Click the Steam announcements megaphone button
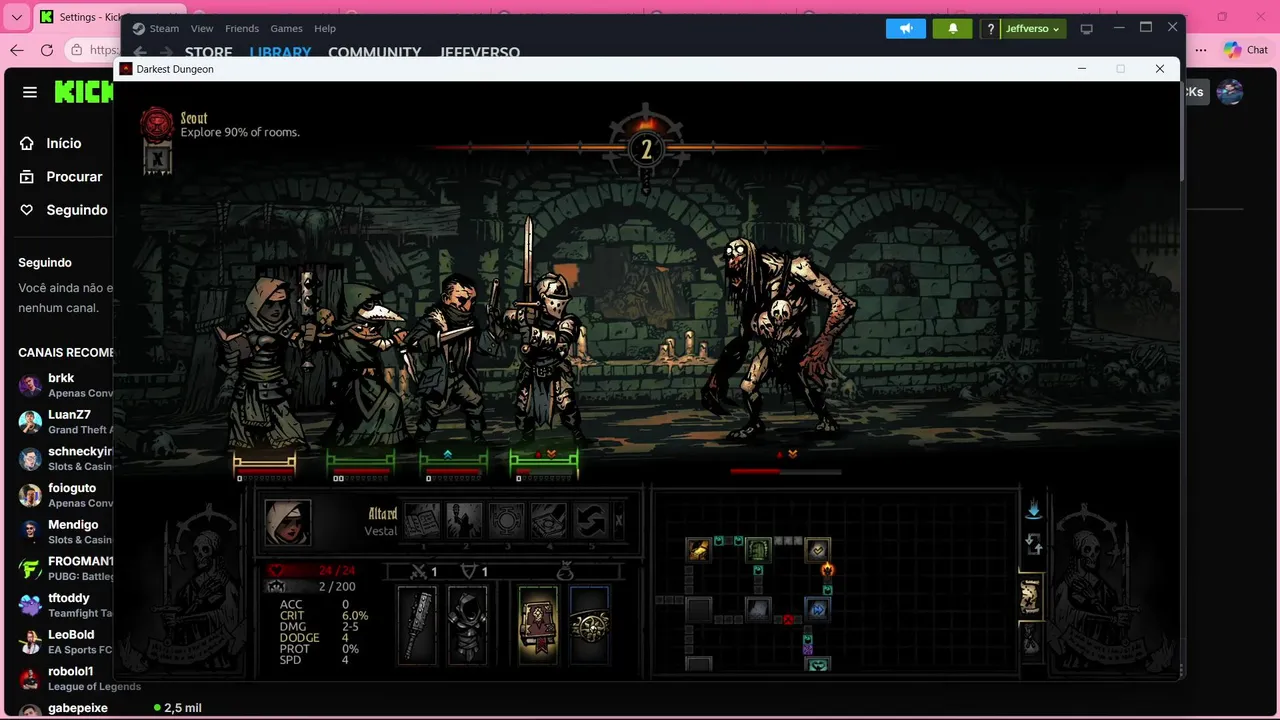 (906, 29)
